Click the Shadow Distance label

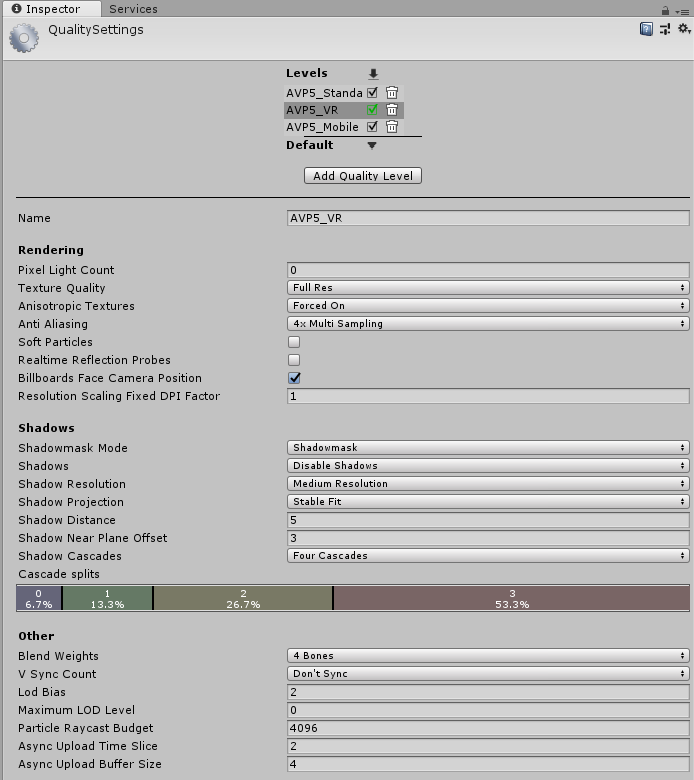pos(67,520)
